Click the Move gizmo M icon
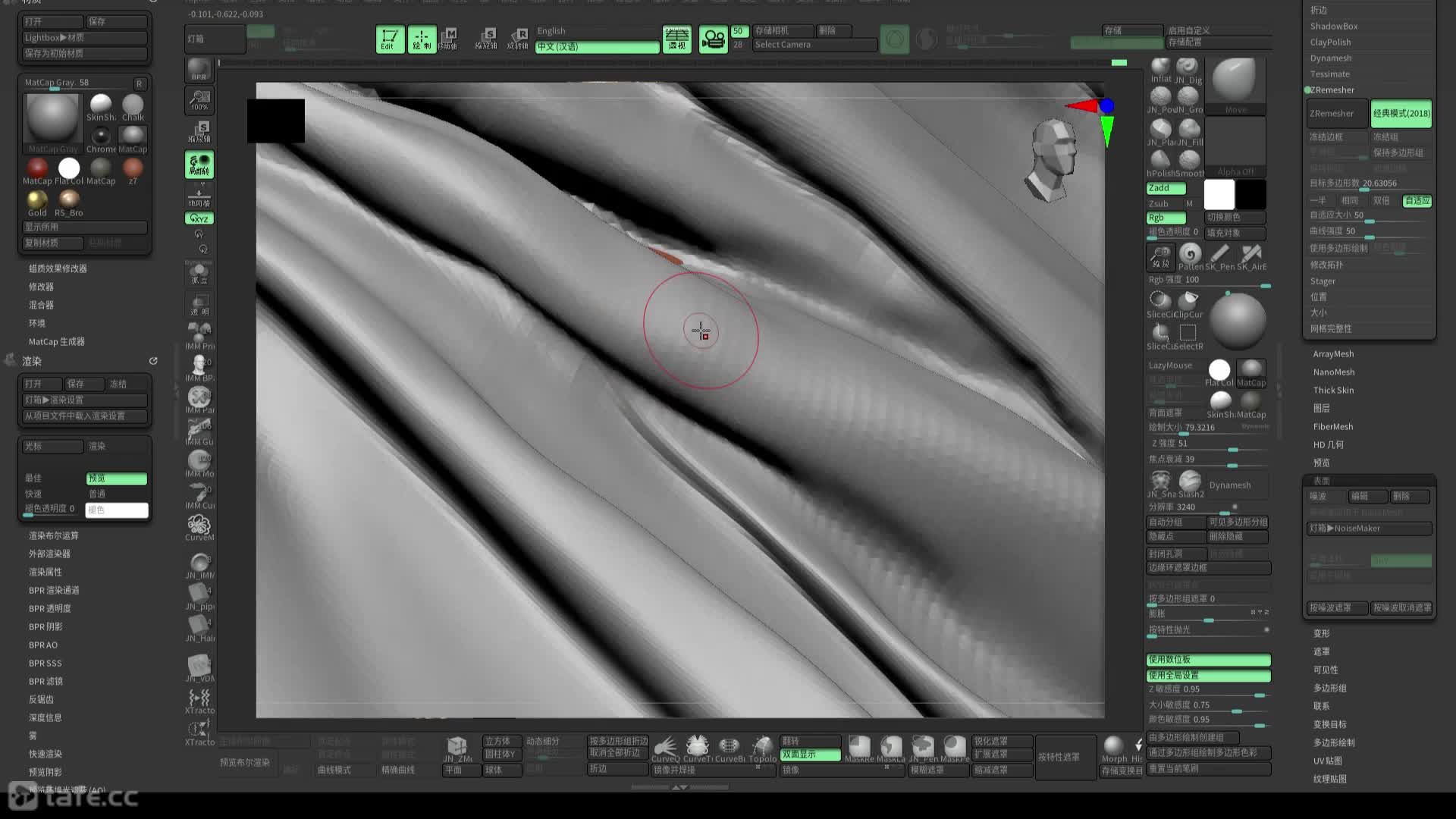 450,38
